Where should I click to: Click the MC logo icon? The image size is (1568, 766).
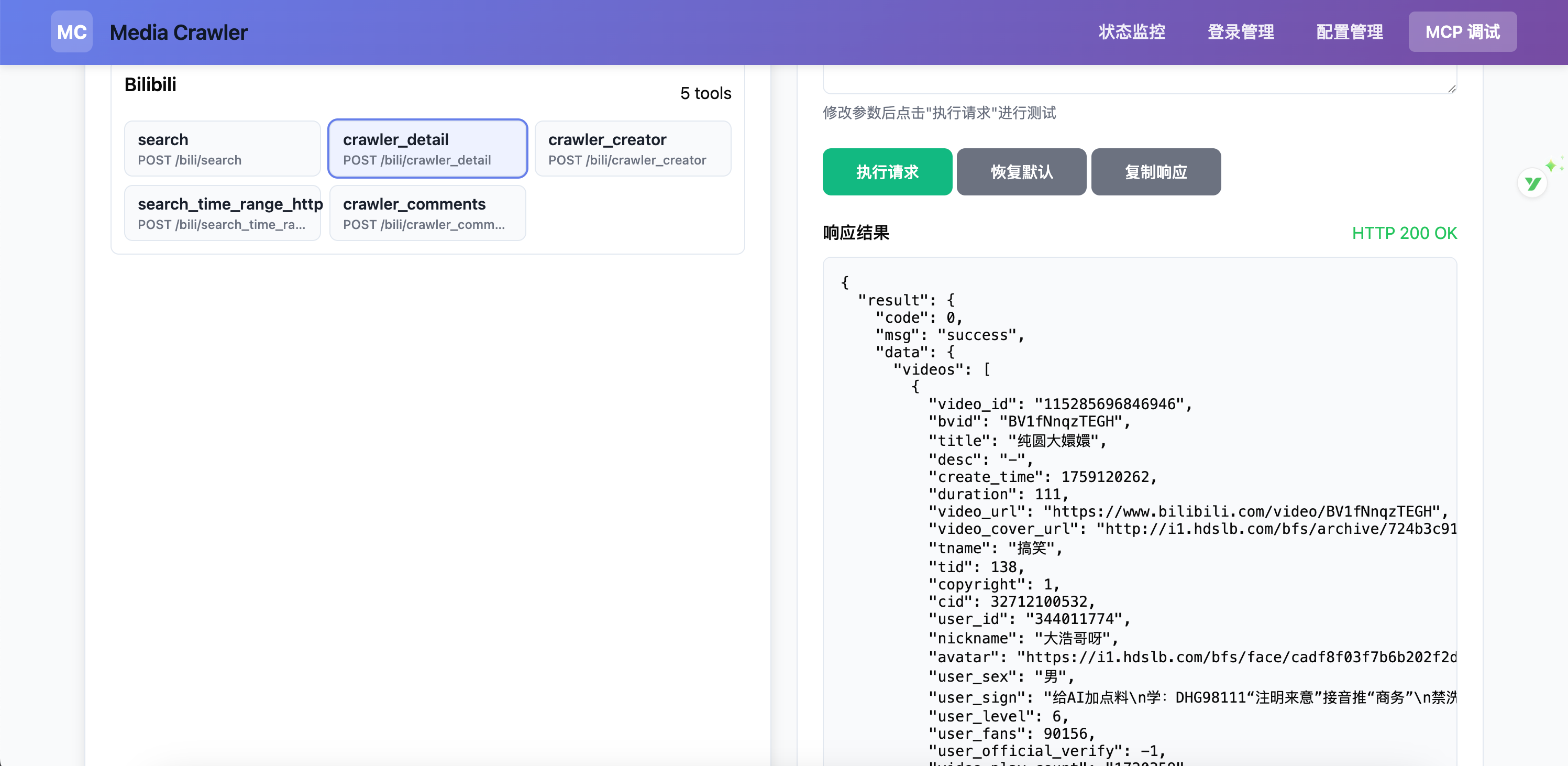point(71,31)
